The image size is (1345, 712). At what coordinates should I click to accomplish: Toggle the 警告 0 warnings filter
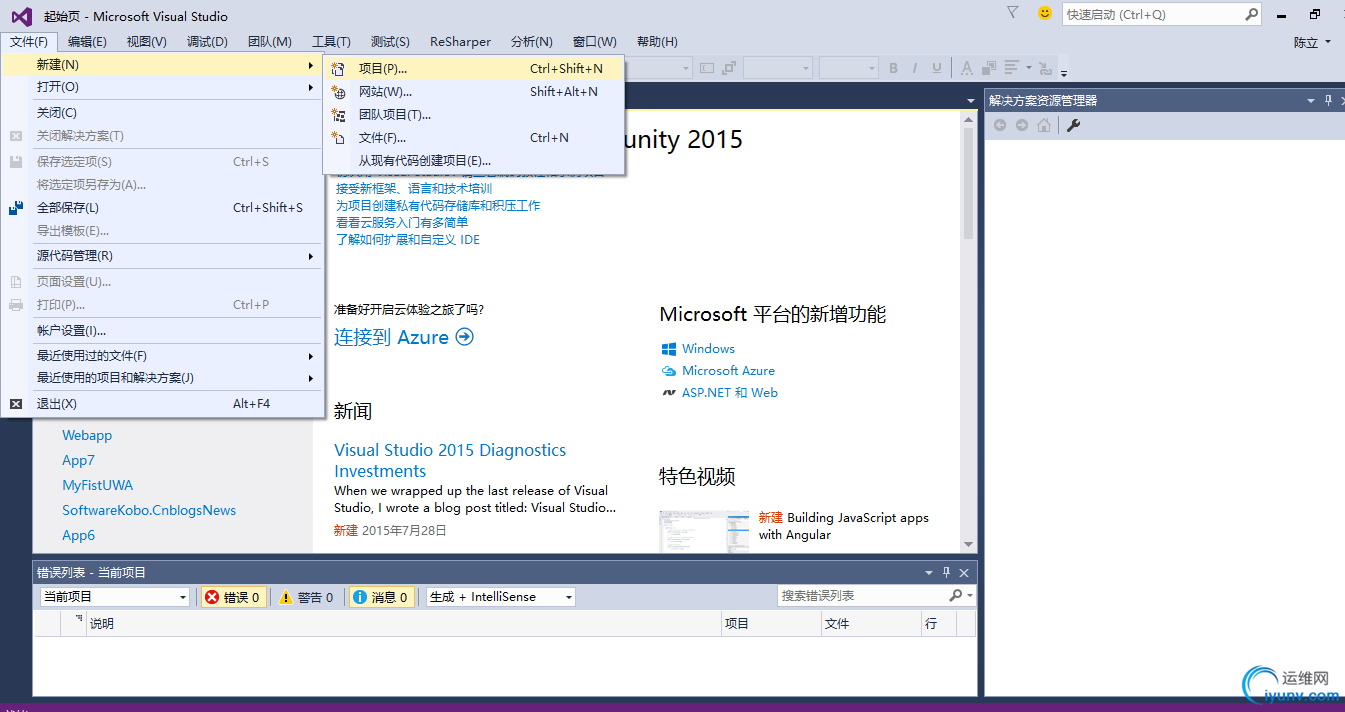306,597
